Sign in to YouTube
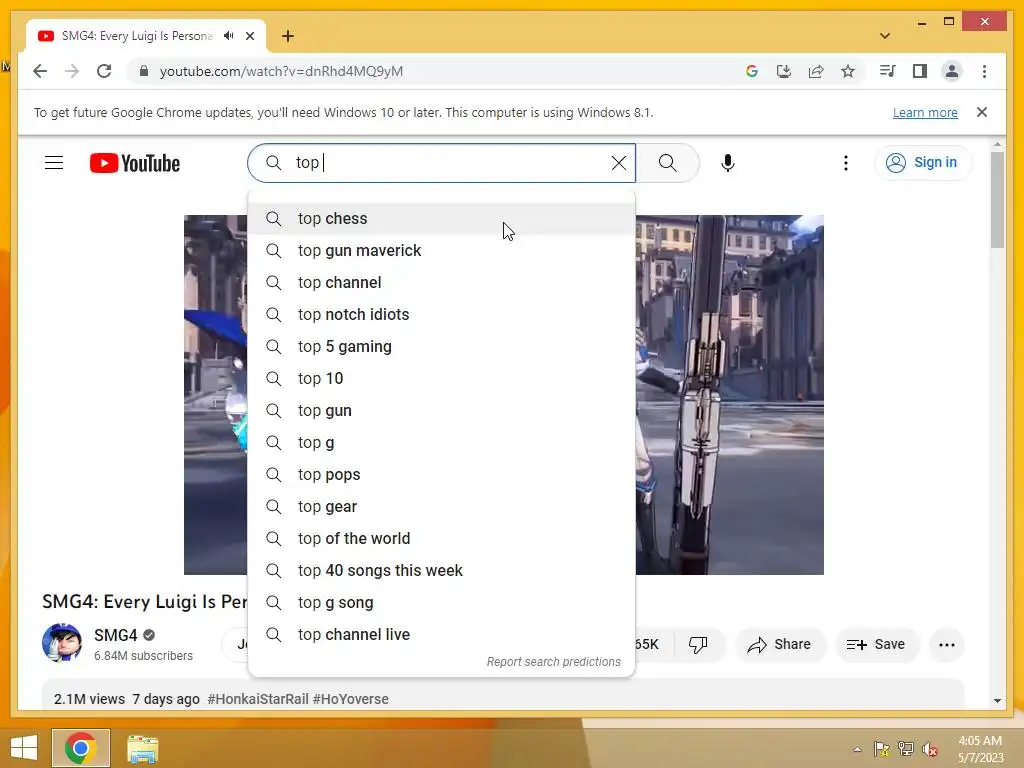1024x768 pixels. (922, 163)
